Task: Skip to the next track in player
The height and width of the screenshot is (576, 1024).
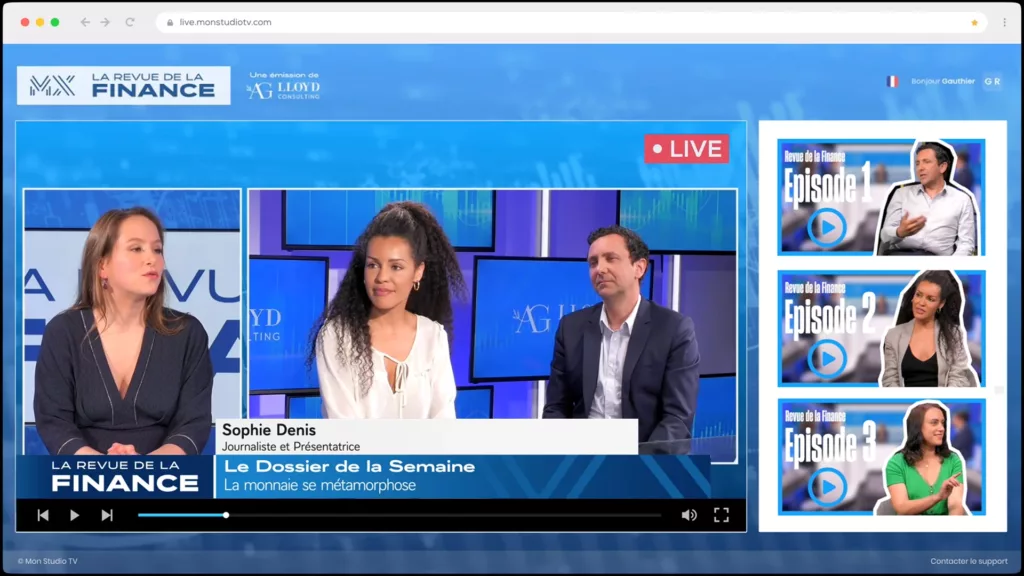Action: (106, 515)
